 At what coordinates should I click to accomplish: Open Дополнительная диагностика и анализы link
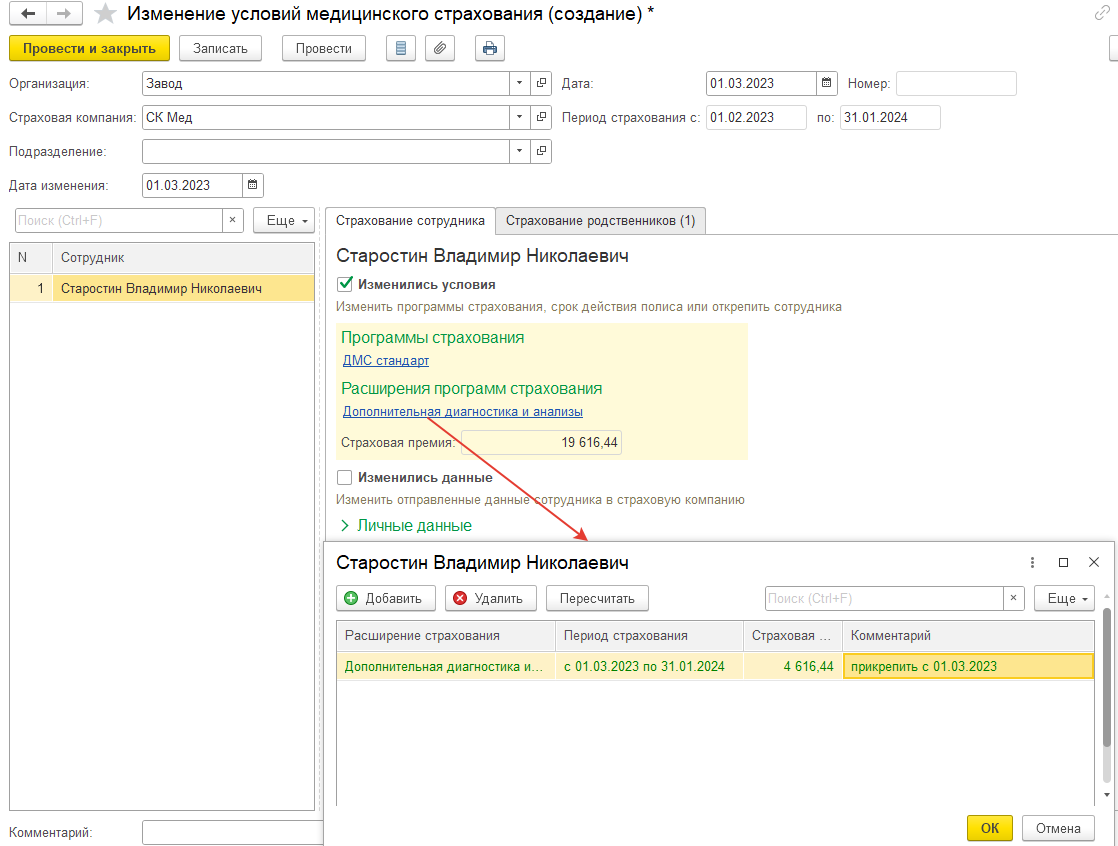click(x=463, y=411)
